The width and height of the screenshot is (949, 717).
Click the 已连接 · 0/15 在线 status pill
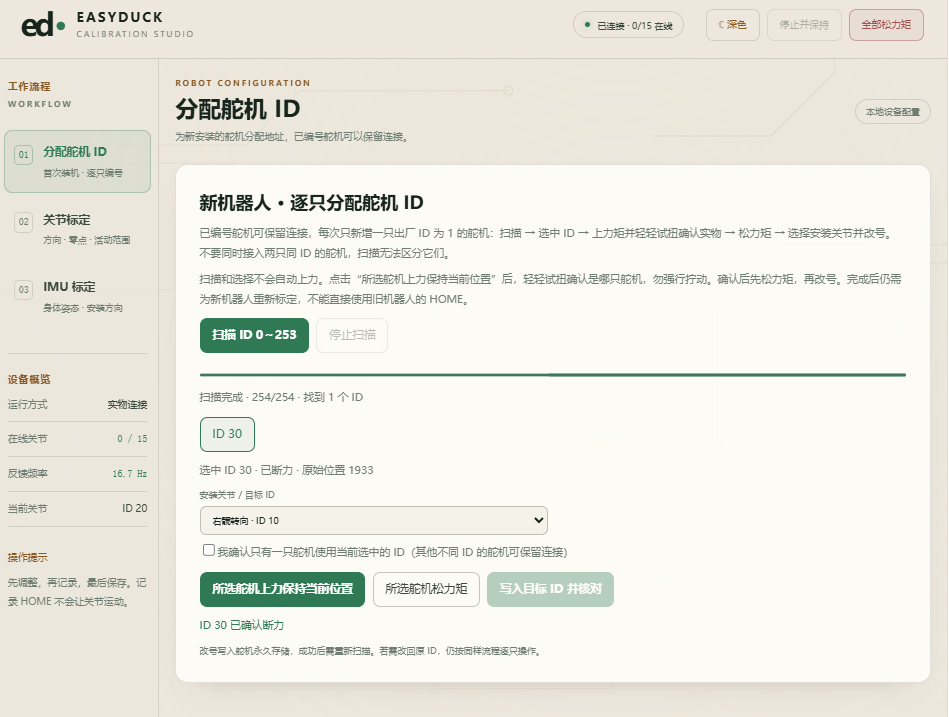pos(628,25)
